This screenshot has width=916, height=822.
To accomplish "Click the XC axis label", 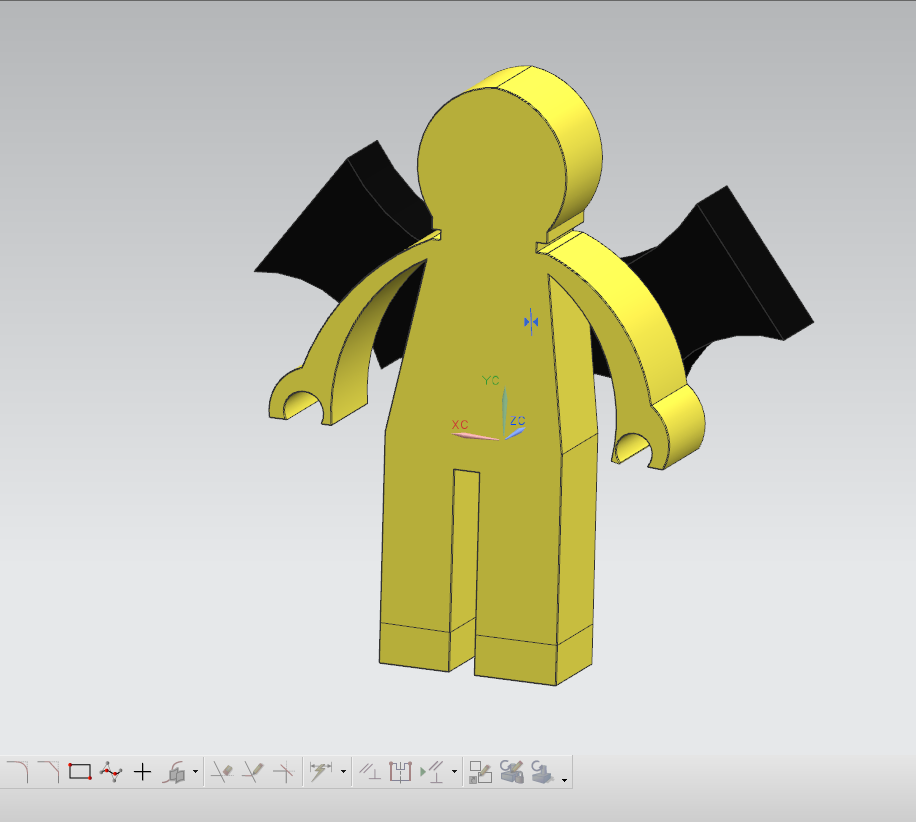I will (x=460, y=425).
